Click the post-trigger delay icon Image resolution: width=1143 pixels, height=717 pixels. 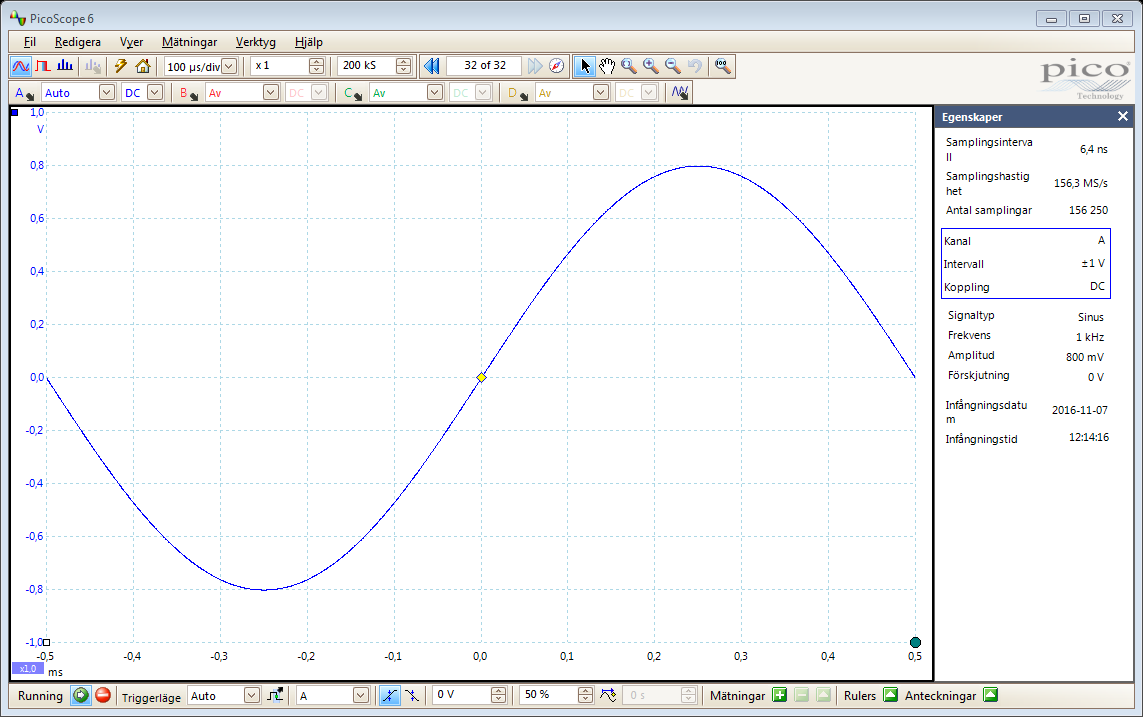608,695
